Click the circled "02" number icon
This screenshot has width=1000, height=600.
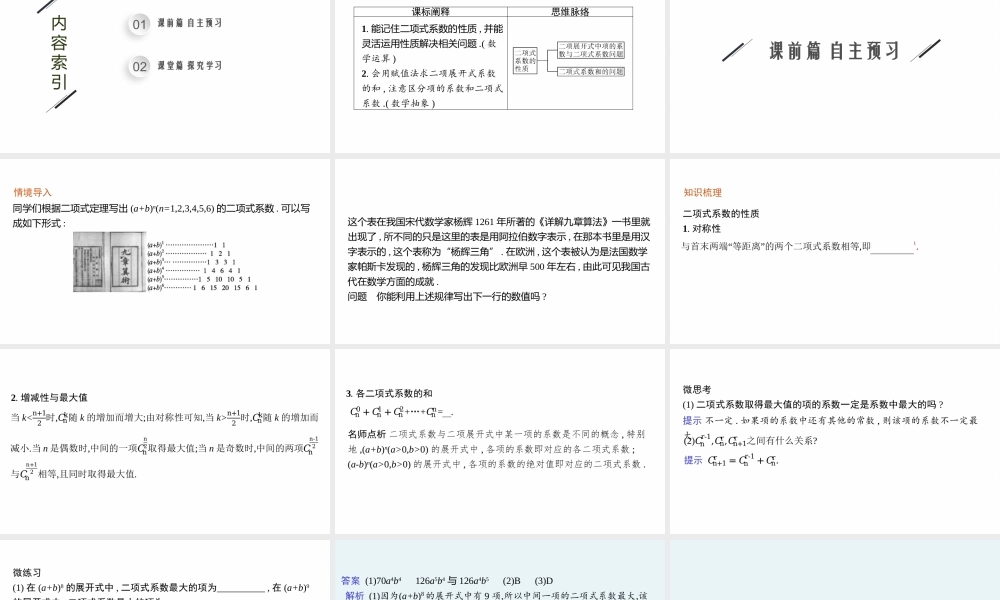tap(138, 64)
